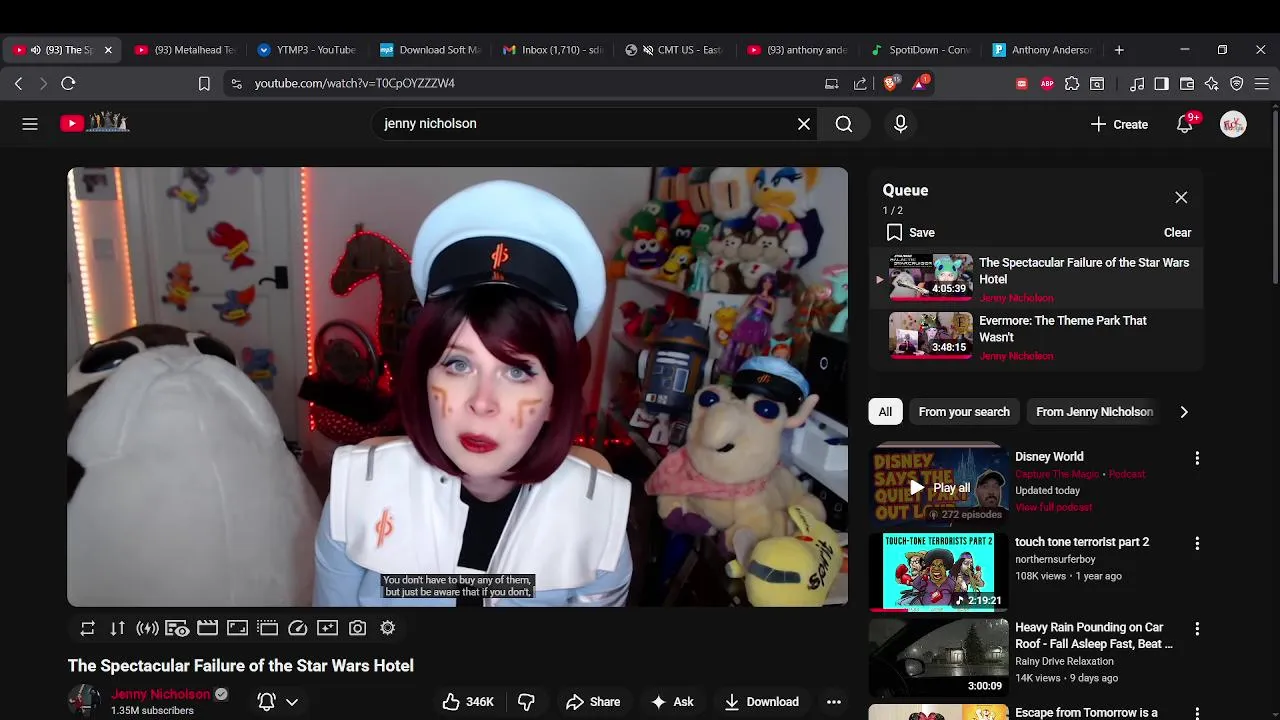
Task: Show more filter chips with right arrow
Action: (1184, 412)
